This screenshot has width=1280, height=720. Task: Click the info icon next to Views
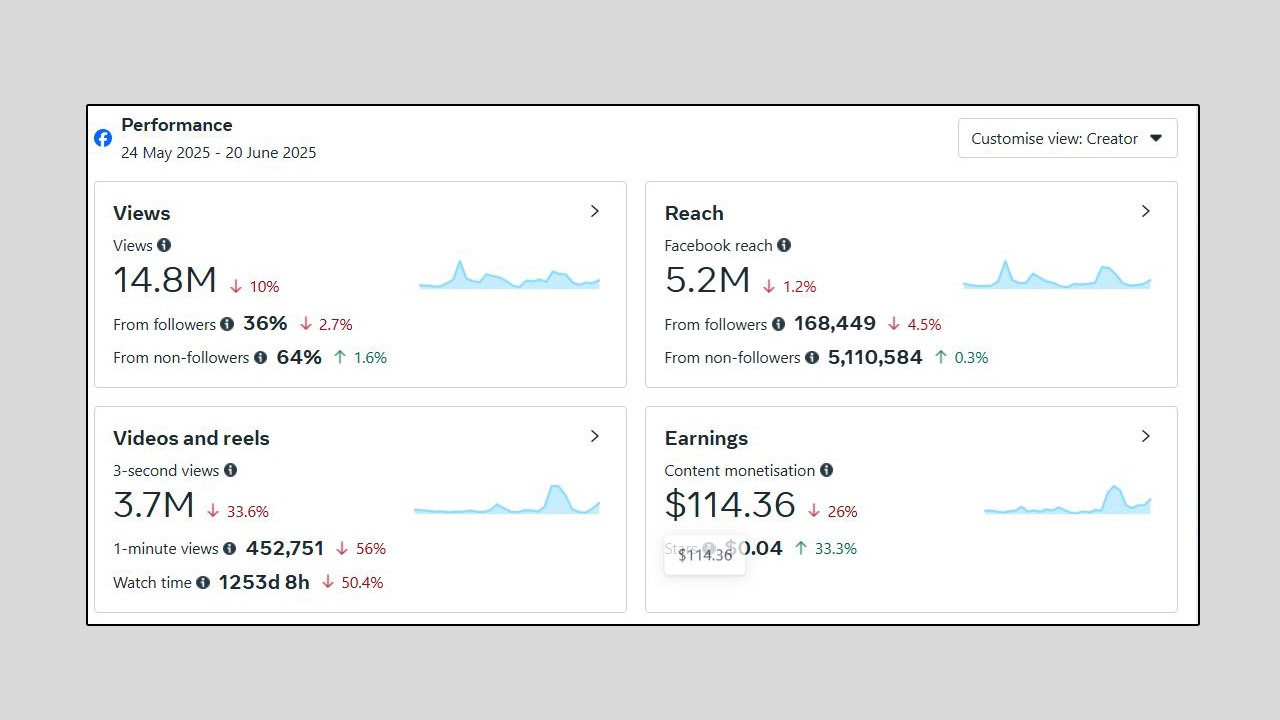[164, 245]
